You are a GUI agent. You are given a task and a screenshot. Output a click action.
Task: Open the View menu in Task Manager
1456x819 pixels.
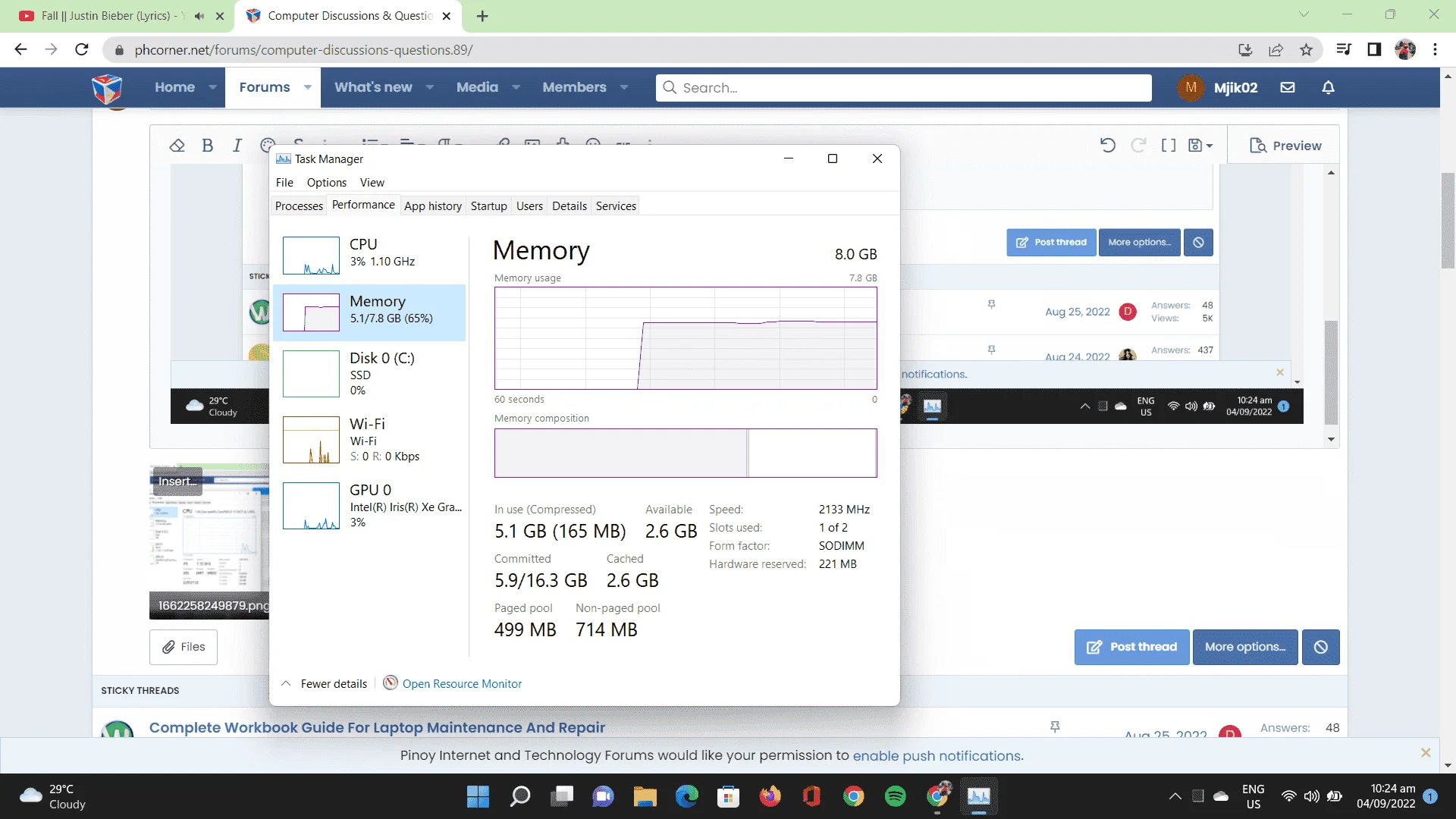click(372, 183)
